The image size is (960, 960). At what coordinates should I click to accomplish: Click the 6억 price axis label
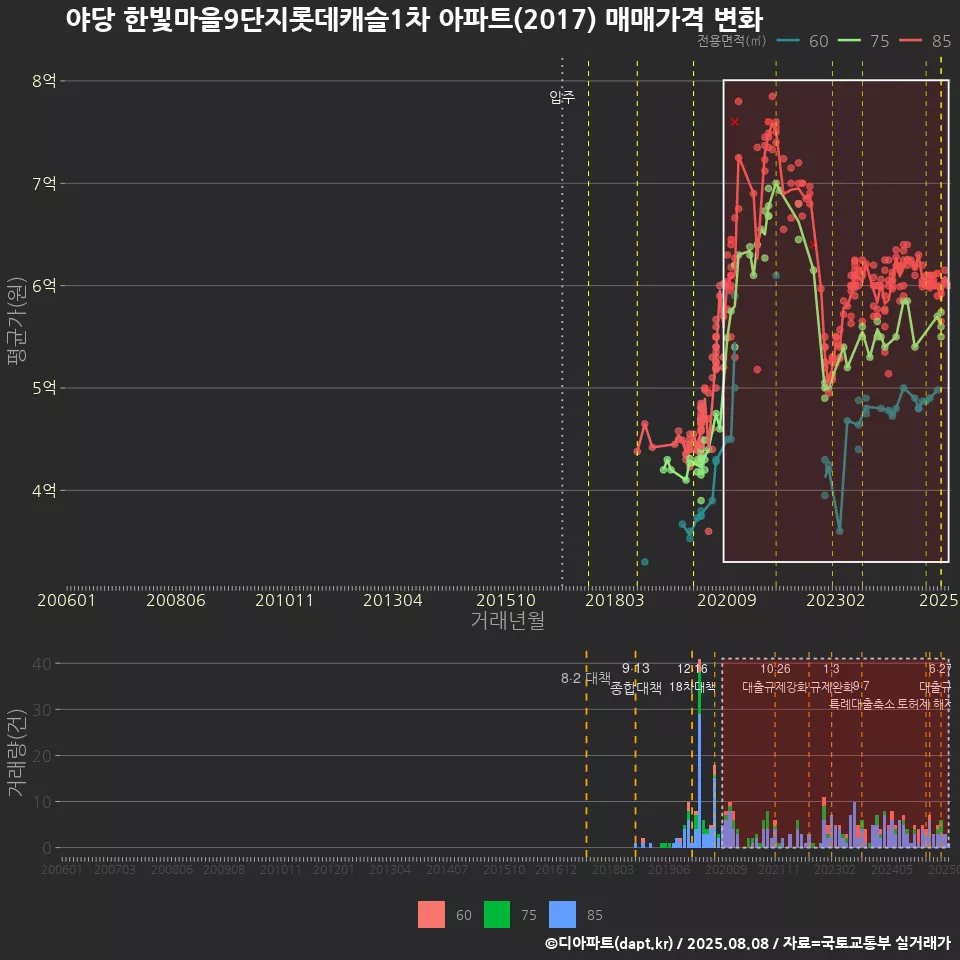pos(44,285)
